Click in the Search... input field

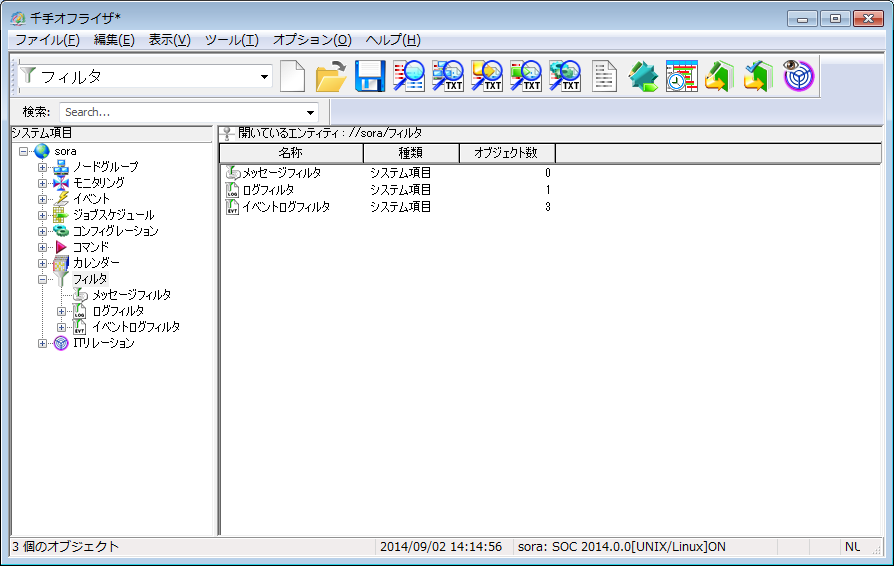point(181,112)
